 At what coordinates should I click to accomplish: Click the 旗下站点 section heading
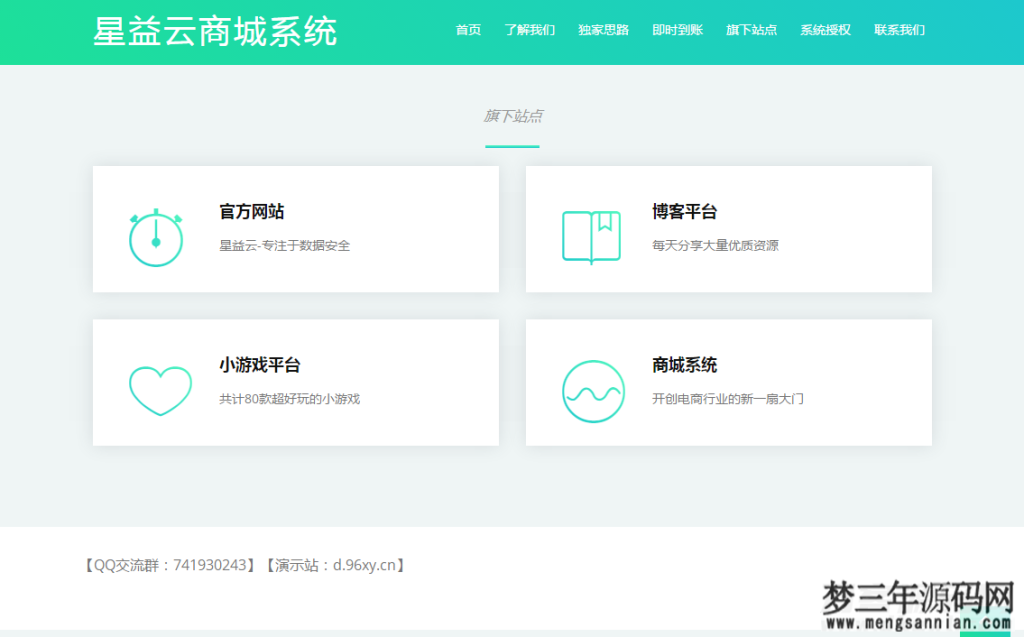click(x=512, y=116)
